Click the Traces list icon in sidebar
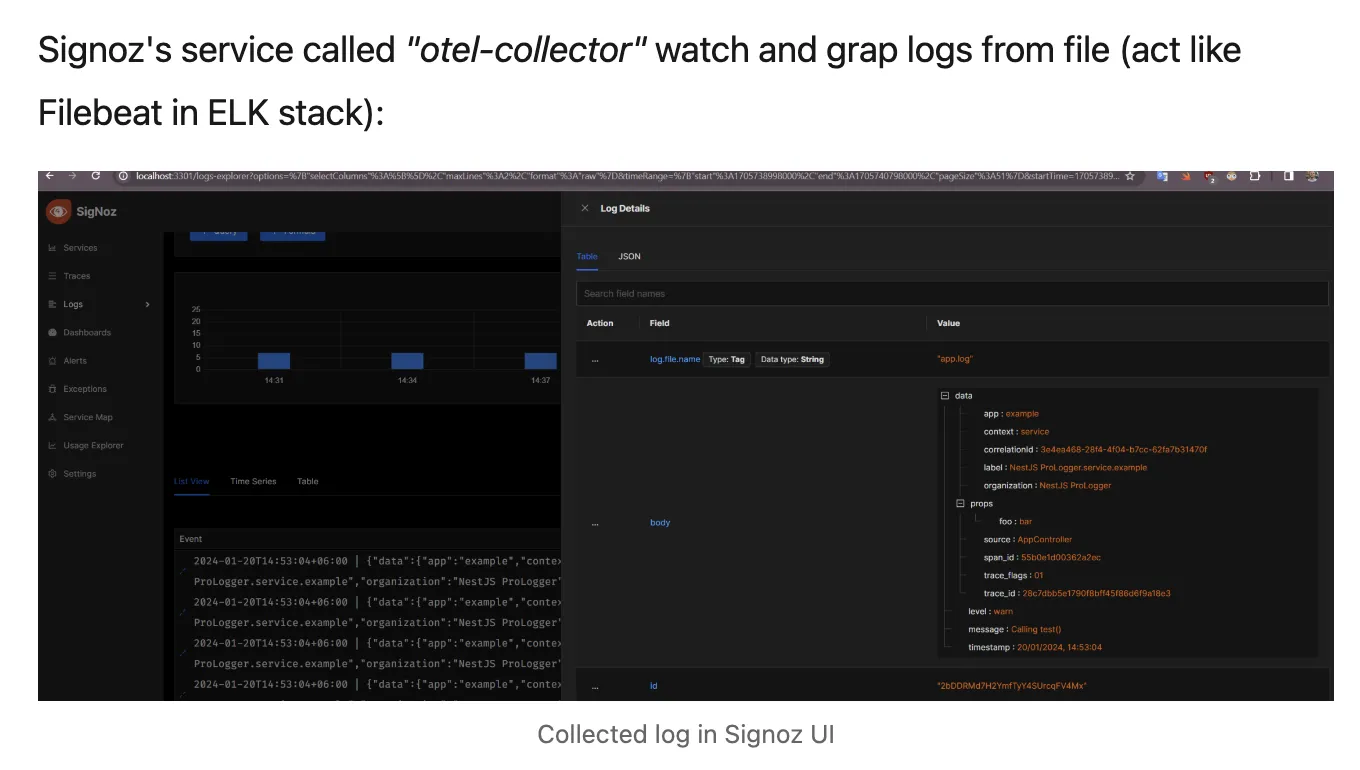The image size is (1360, 770). pyautogui.click(x=52, y=276)
